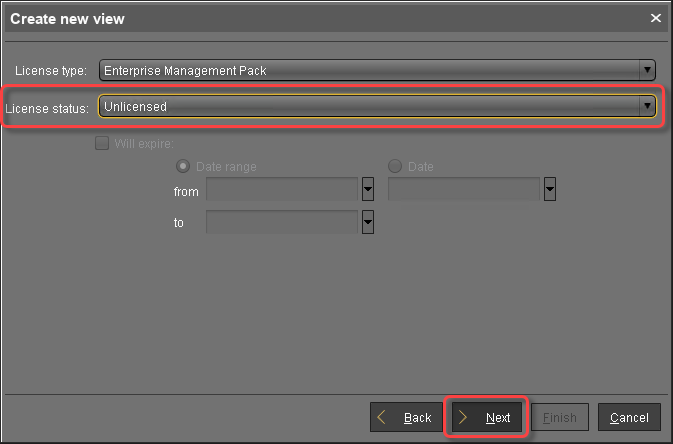Click the Finish button
Image resolution: width=673 pixels, height=444 pixels.
[x=560, y=417]
